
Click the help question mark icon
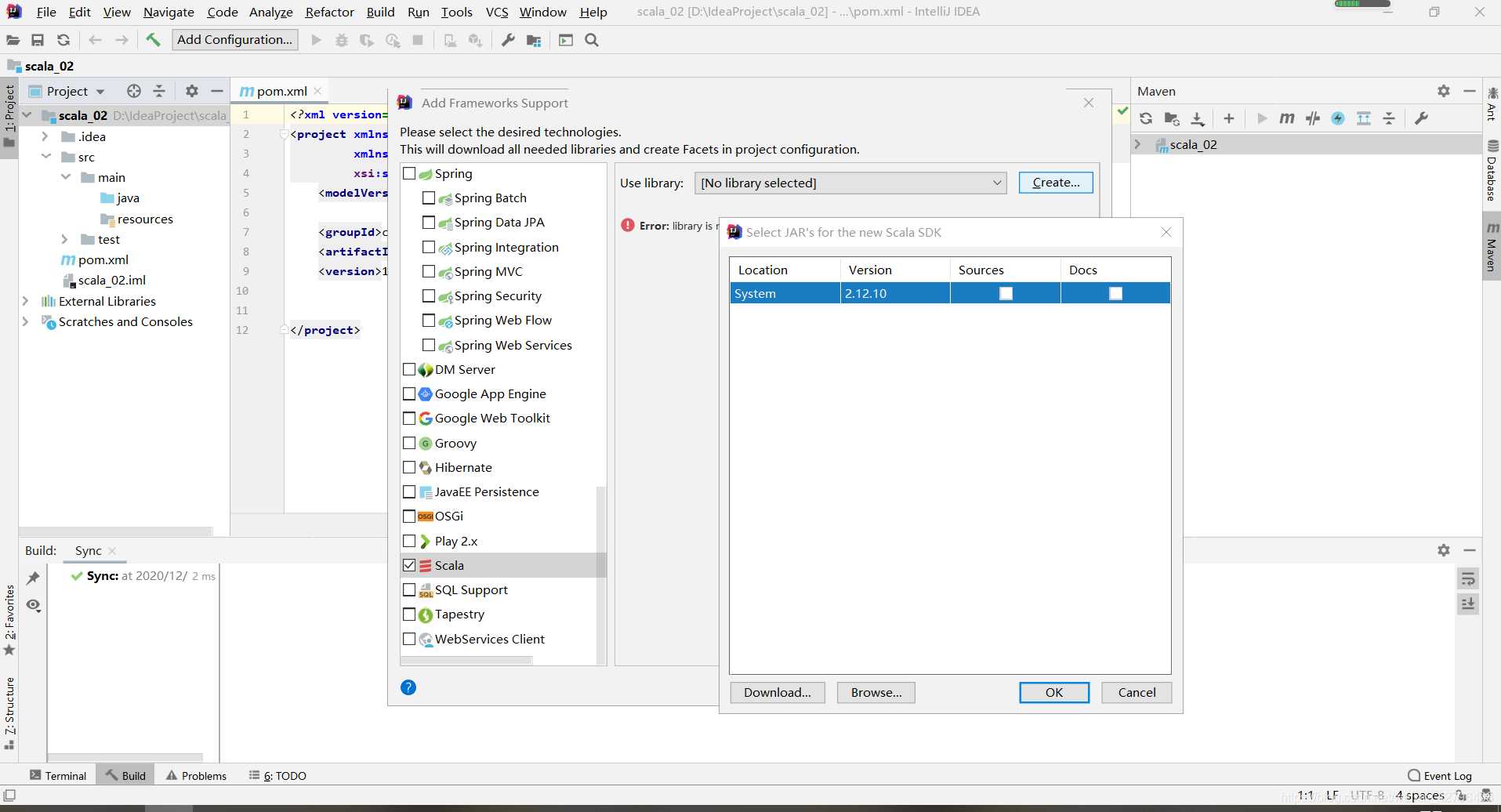(408, 687)
